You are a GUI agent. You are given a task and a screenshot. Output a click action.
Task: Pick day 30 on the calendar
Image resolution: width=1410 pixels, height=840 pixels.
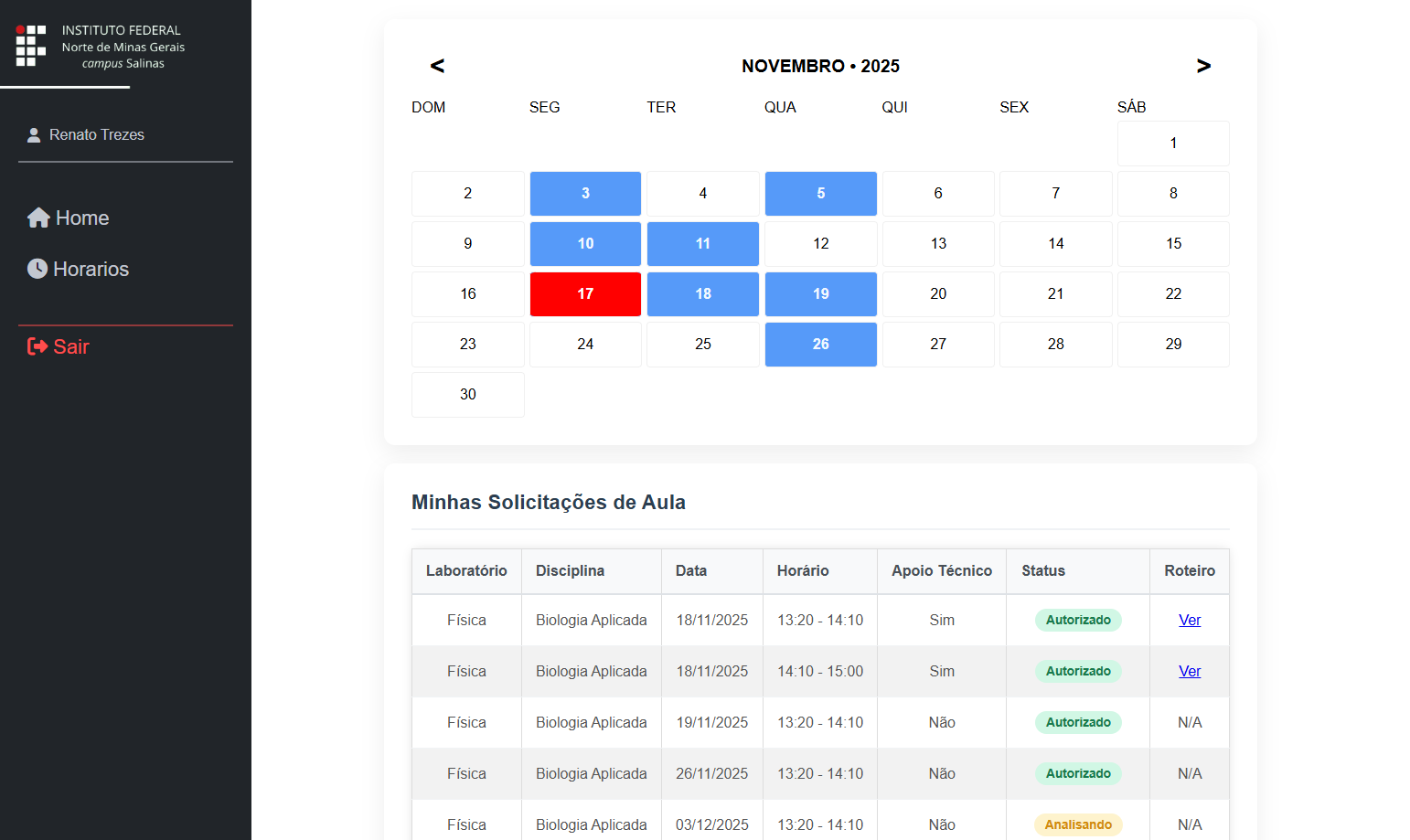pos(467,394)
